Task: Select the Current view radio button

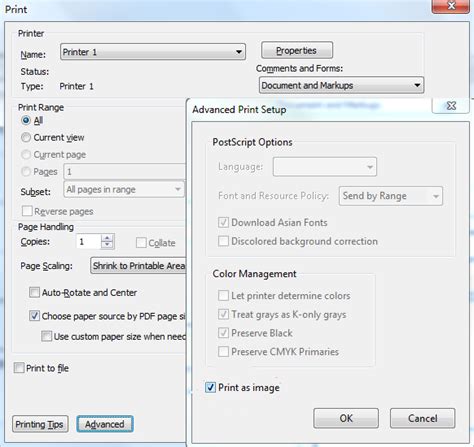Action: (x=26, y=137)
